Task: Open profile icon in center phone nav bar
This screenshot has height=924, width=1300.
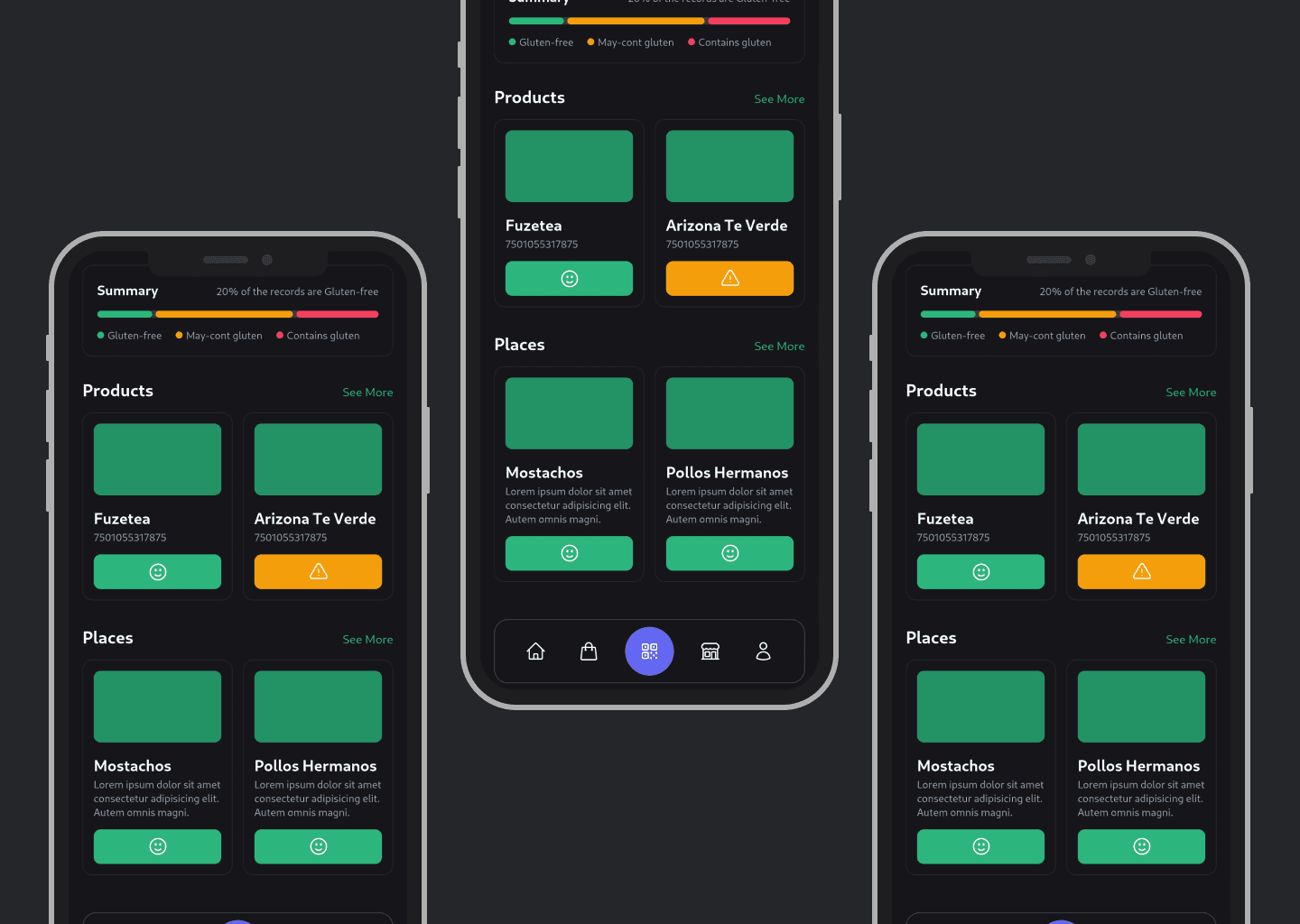Action: pos(763,651)
